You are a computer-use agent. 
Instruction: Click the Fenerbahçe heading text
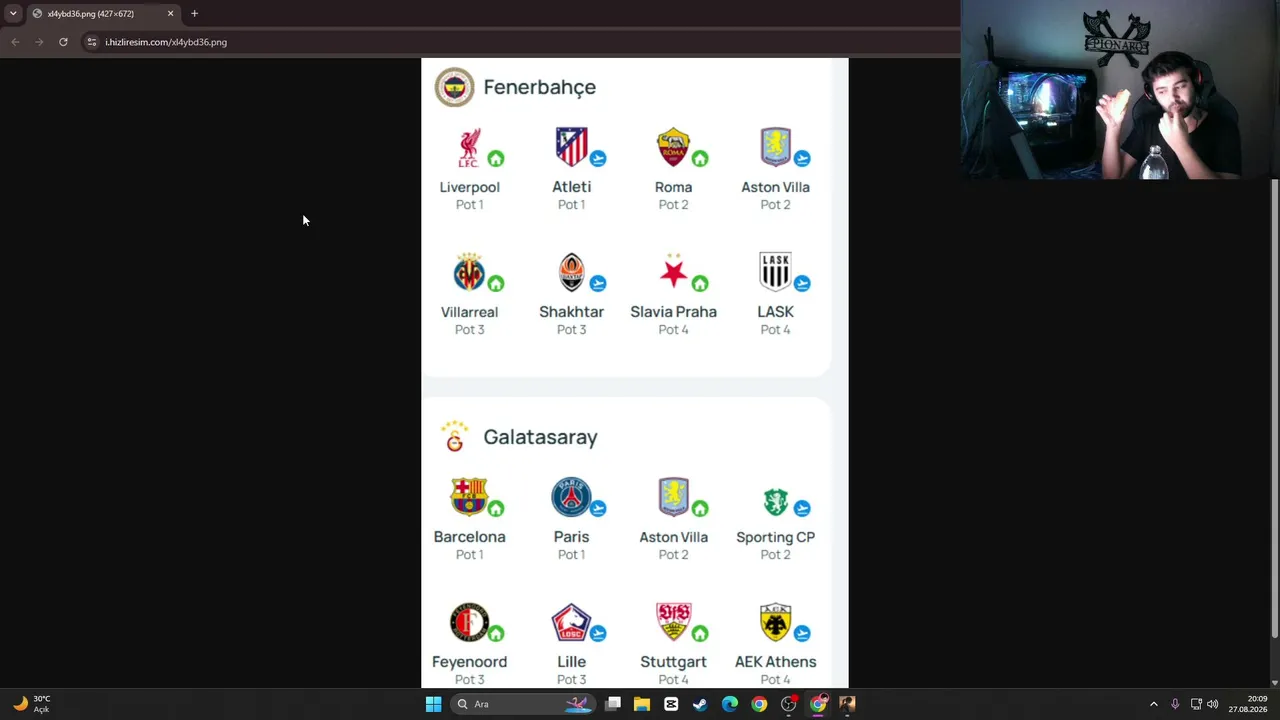click(x=540, y=87)
